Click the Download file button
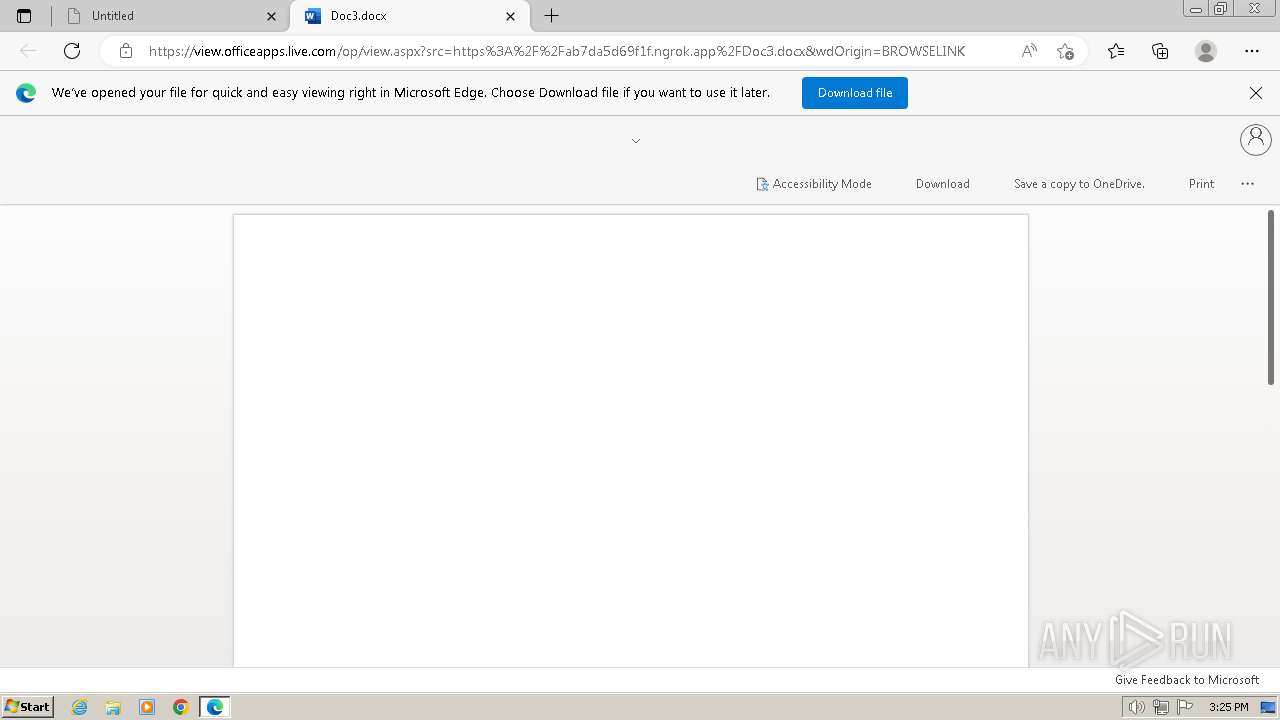Screen dimensions: 1280x720 855,93
